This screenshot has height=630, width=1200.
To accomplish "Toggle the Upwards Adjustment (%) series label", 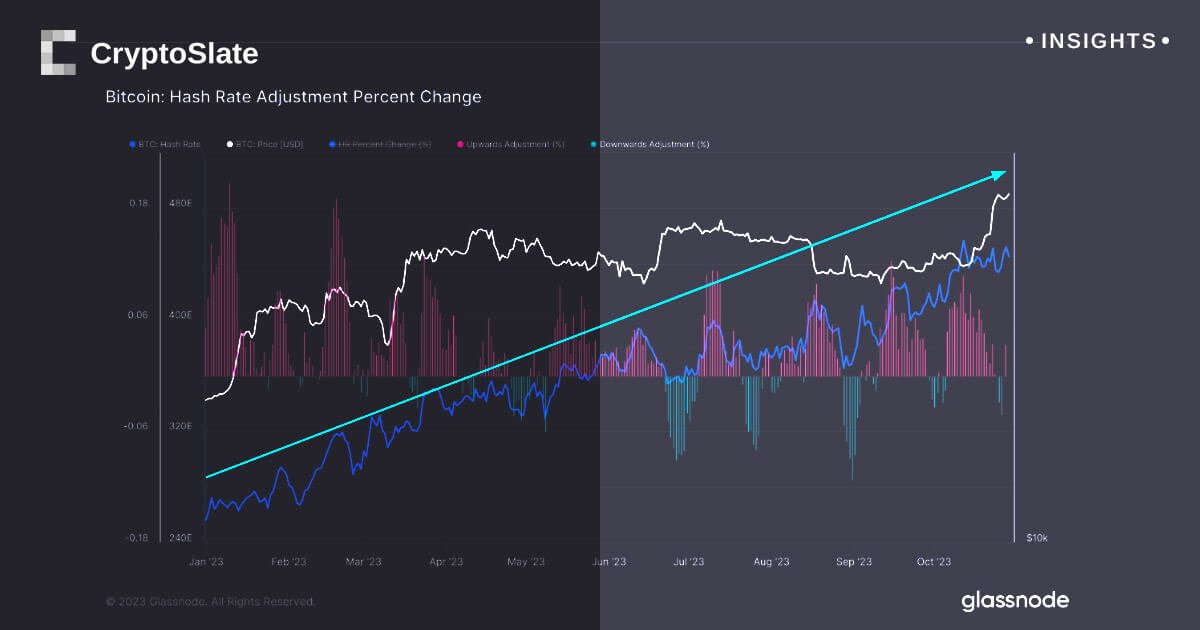I will [x=515, y=145].
